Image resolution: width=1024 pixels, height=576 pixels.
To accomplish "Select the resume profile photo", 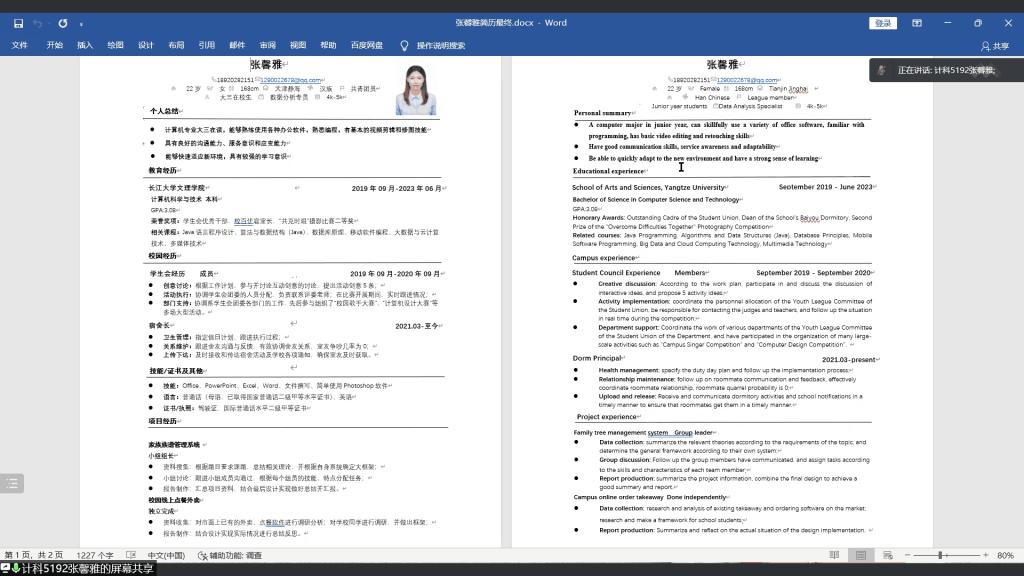I will point(415,90).
